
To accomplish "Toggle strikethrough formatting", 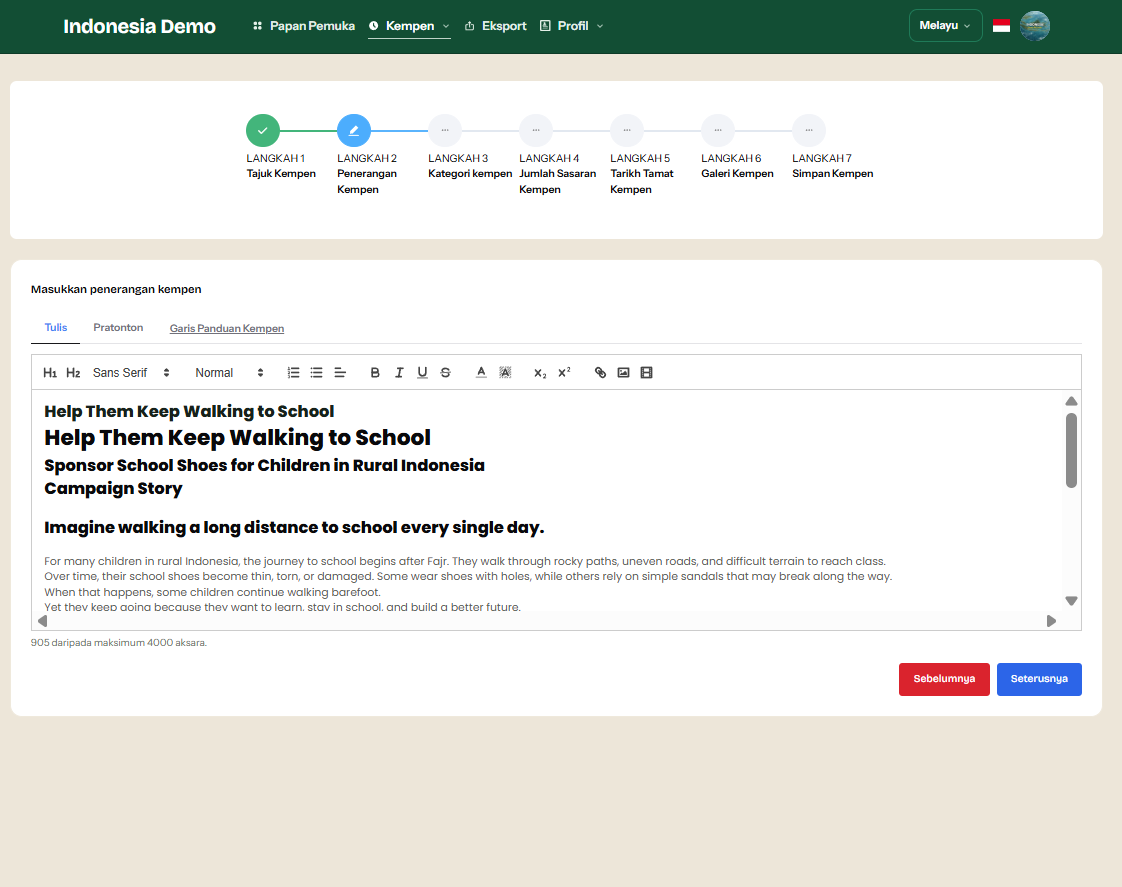I will click(x=445, y=373).
